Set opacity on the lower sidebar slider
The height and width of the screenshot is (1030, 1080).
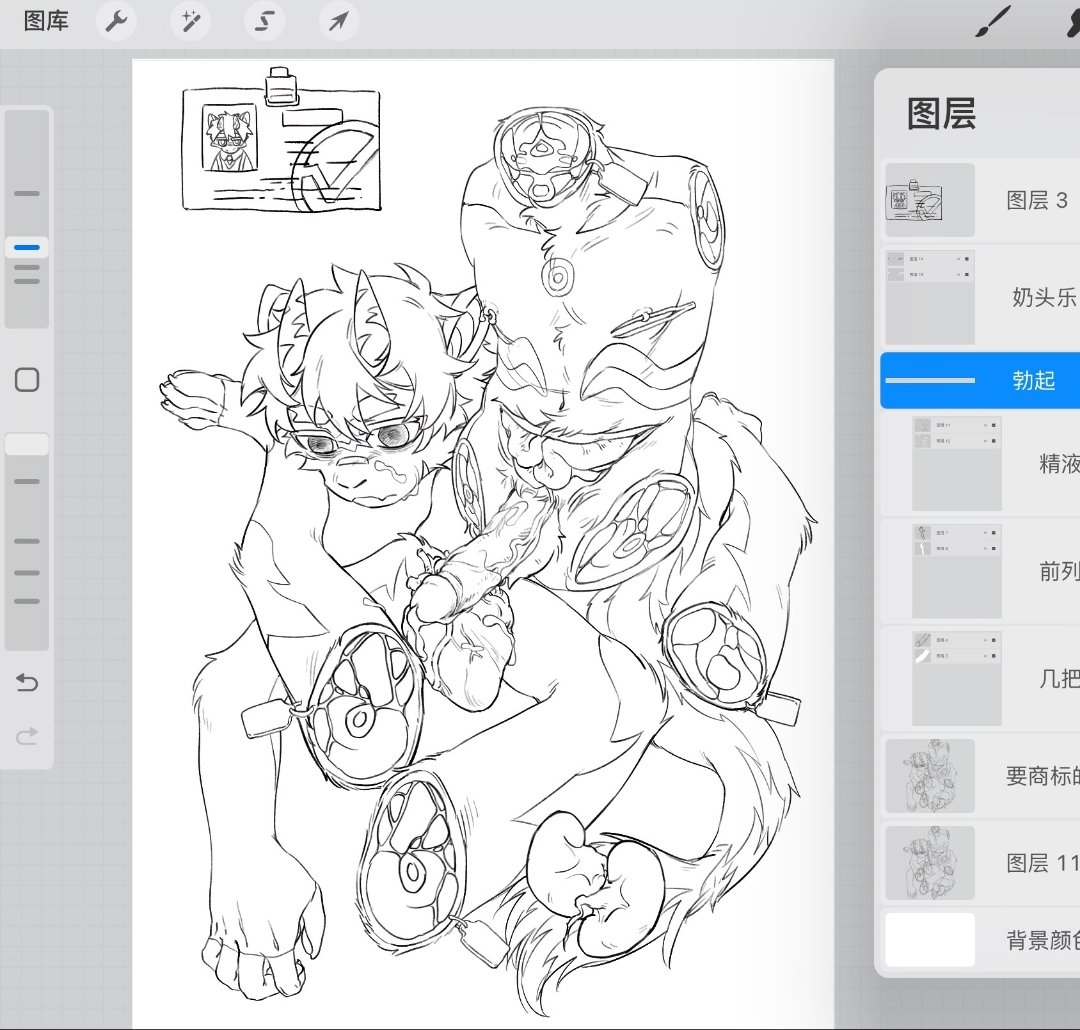(27, 542)
